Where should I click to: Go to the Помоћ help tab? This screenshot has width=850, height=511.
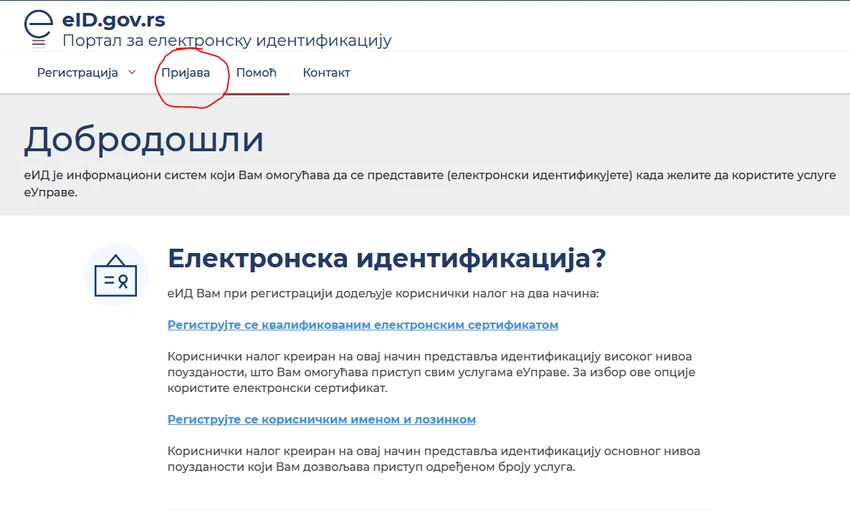pos(256,73)
